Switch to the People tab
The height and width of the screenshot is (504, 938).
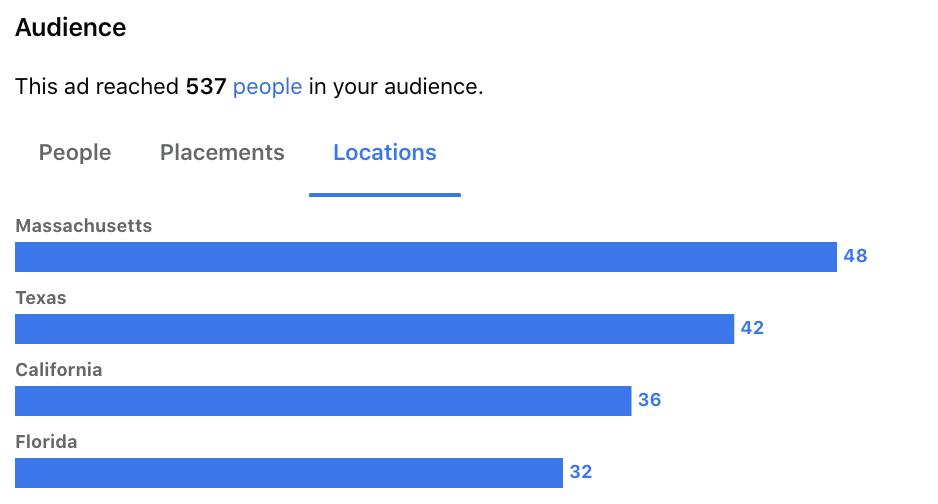click(x=75, y=152)
